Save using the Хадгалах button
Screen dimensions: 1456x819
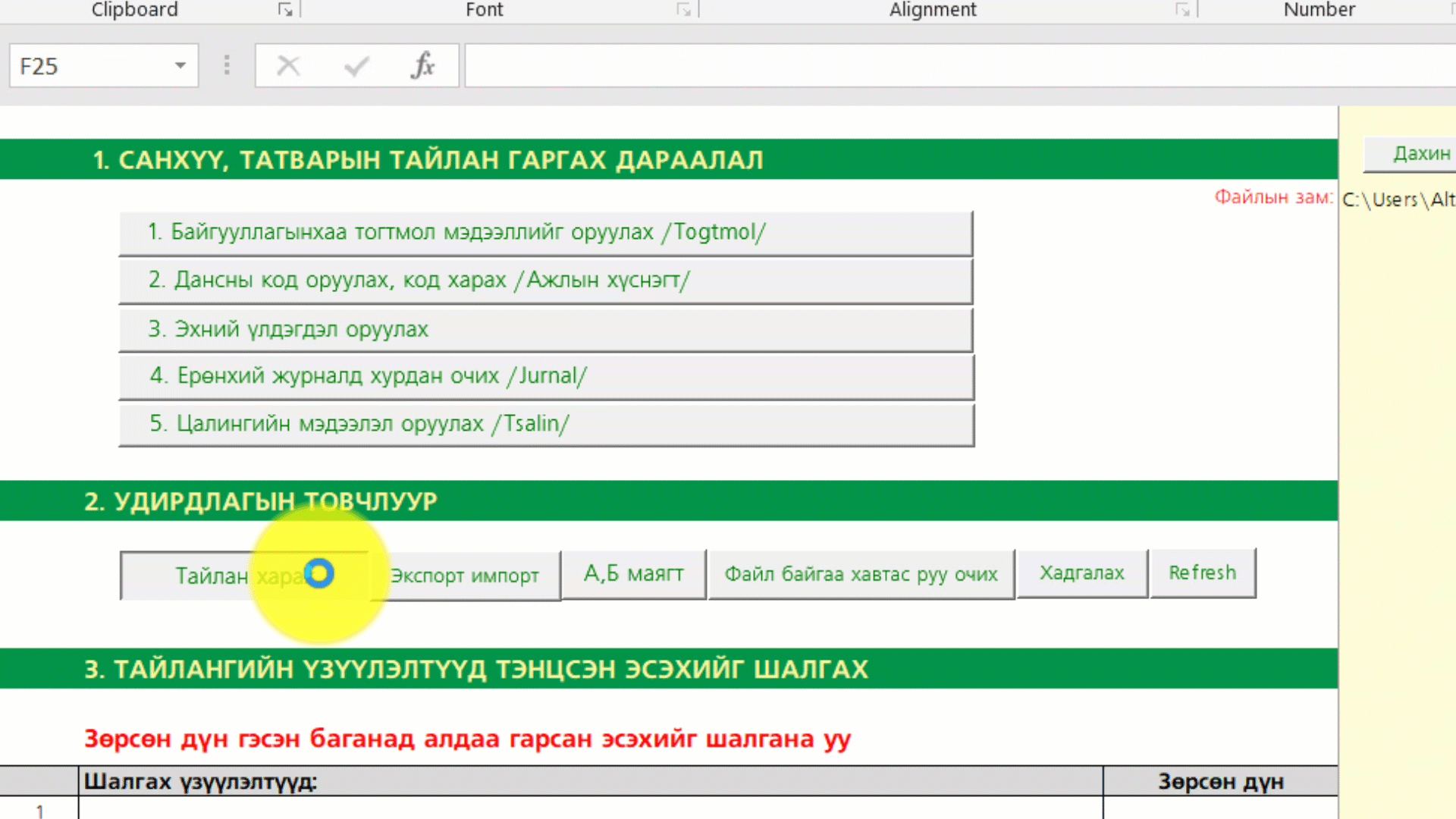tap(1082, 573)
